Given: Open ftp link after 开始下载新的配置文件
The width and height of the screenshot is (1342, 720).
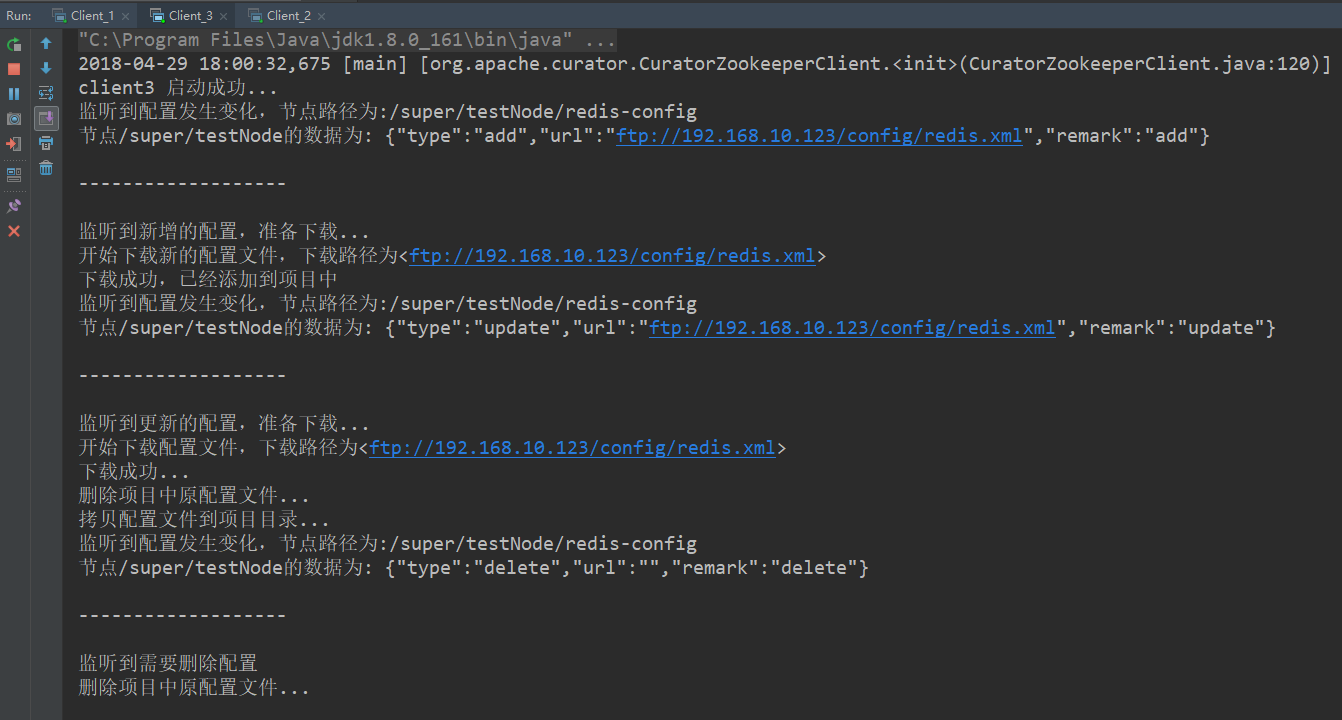Looking at the screenshot, I should pos(612,256).
